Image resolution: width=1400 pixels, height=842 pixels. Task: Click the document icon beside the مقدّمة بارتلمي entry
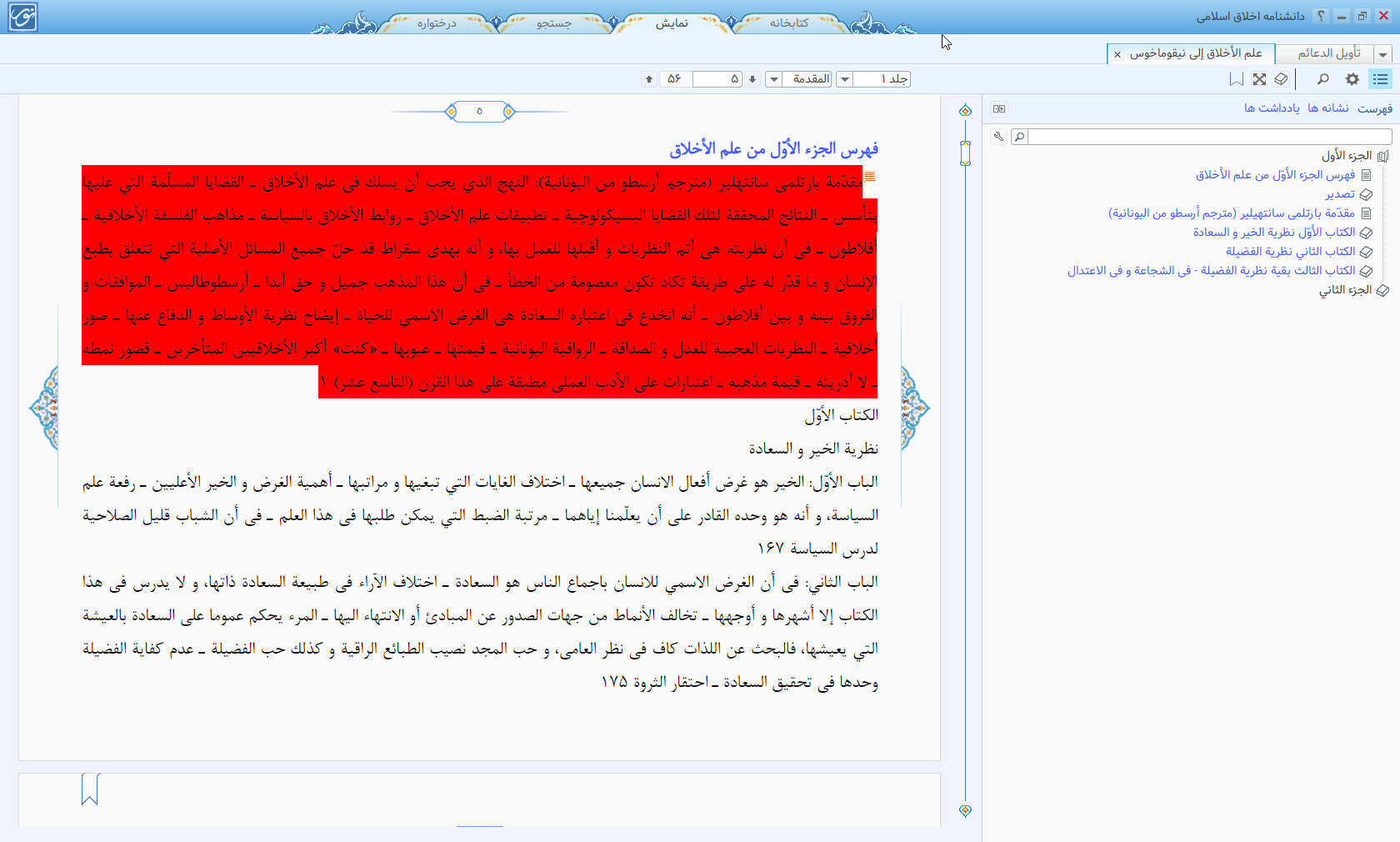(x=1366, y=213)
